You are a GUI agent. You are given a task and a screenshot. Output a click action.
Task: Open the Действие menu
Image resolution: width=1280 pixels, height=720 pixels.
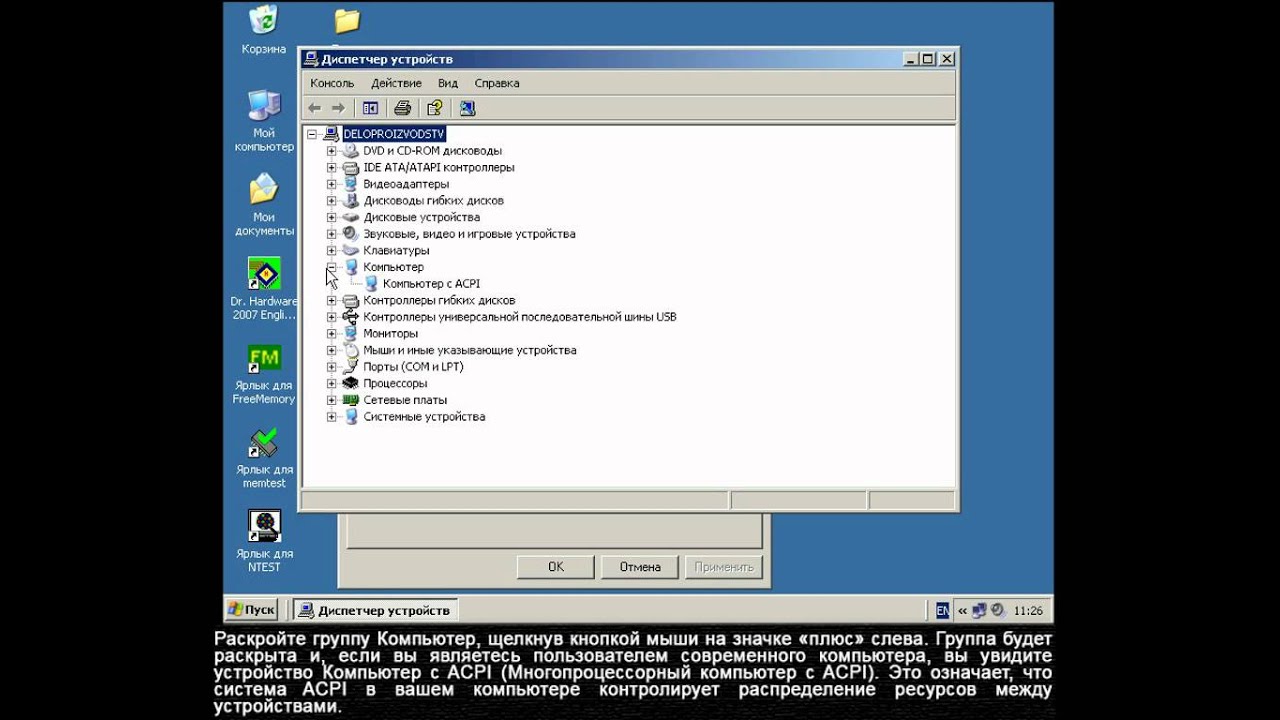coord(395,83)
